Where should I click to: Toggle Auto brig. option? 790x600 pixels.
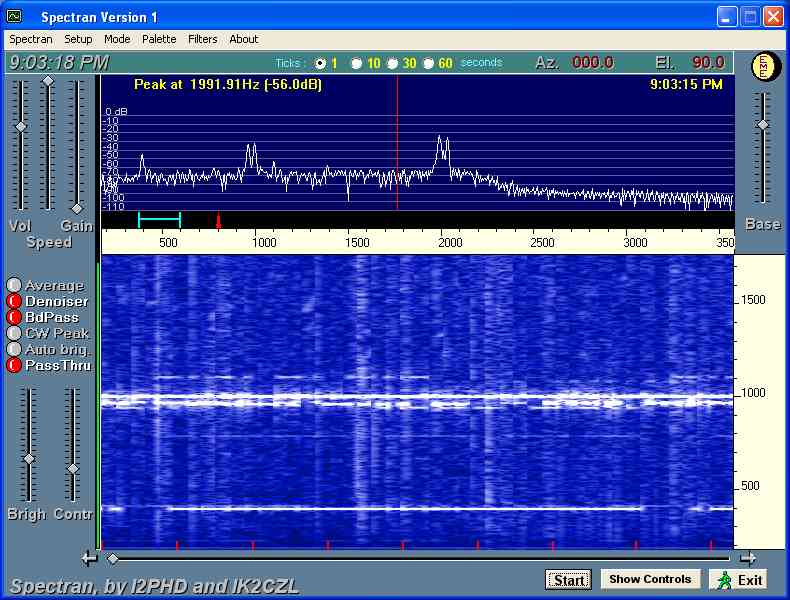point(14,349)
